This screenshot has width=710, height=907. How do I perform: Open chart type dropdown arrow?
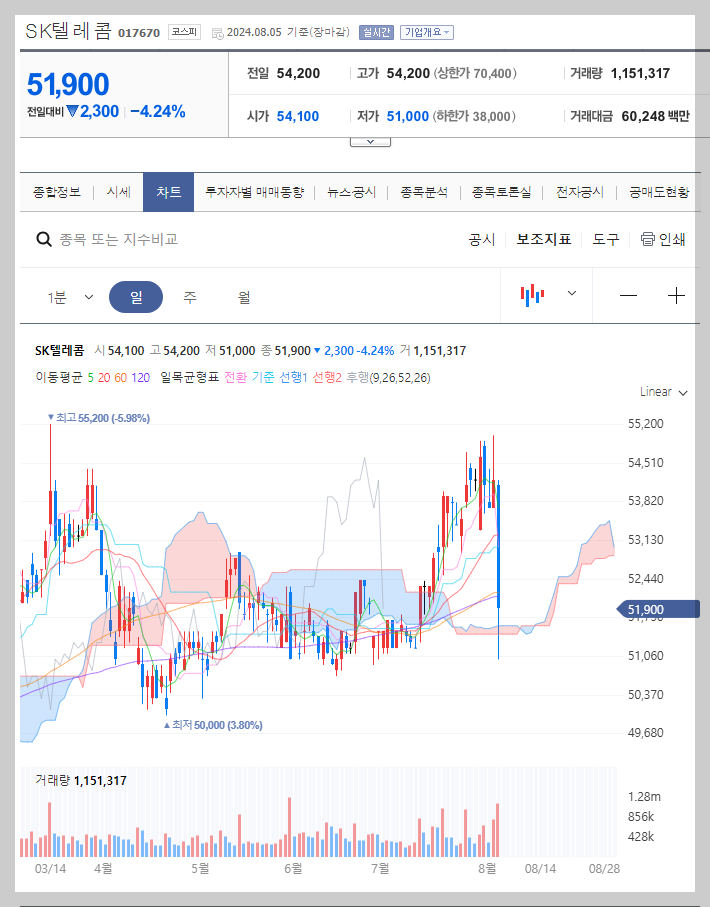point(572,293)
